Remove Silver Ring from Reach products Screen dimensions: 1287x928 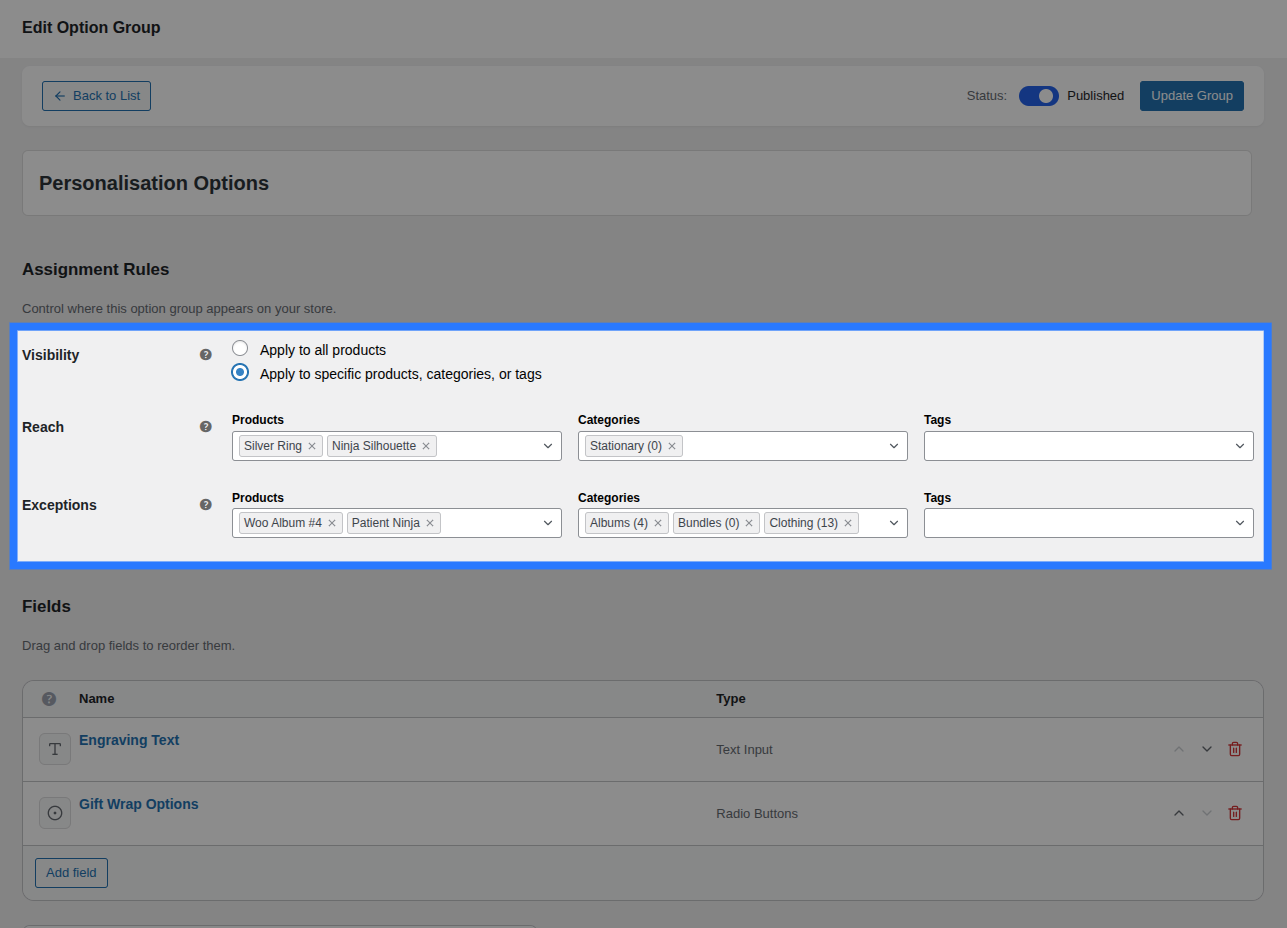tap(312, 446)
